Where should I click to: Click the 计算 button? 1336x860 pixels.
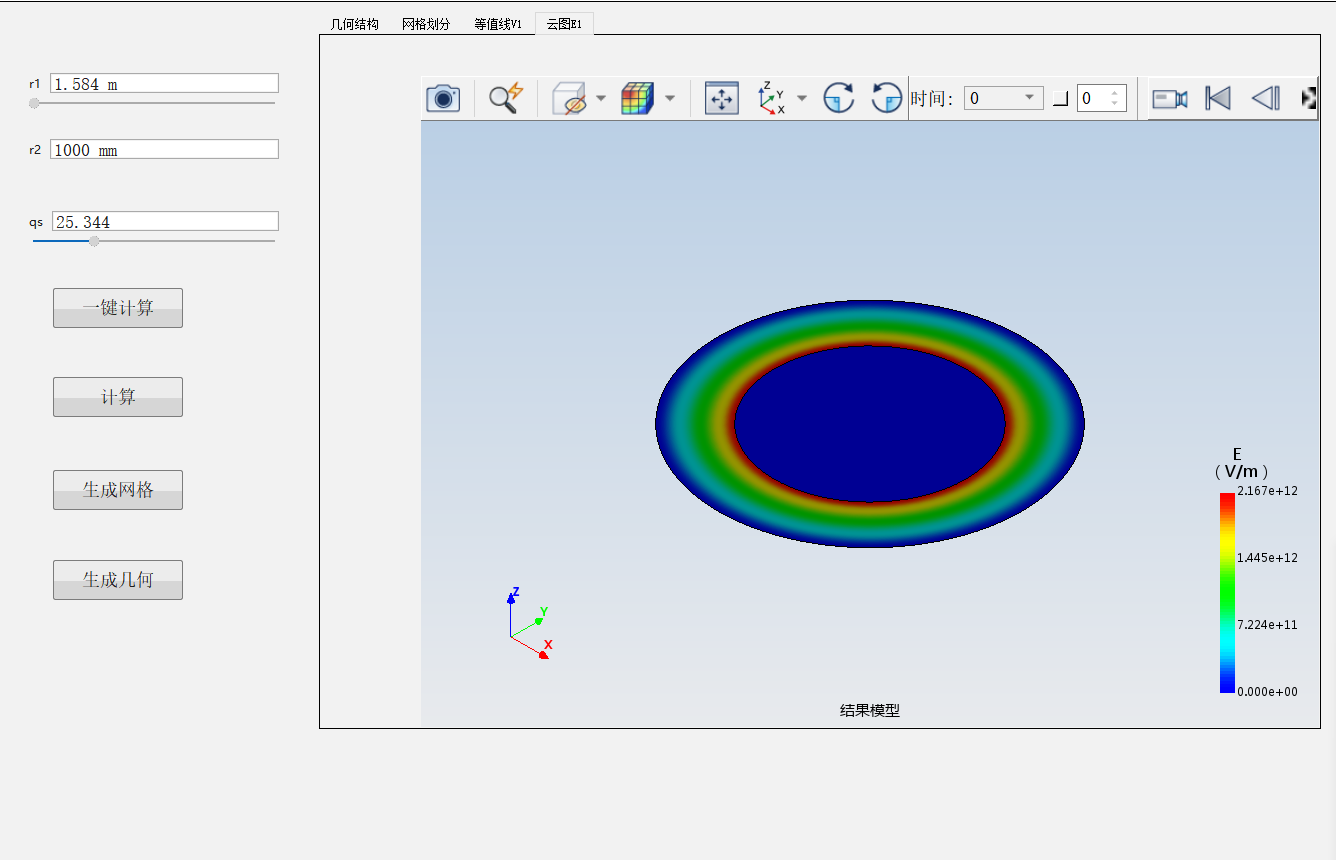pos(118,397)
